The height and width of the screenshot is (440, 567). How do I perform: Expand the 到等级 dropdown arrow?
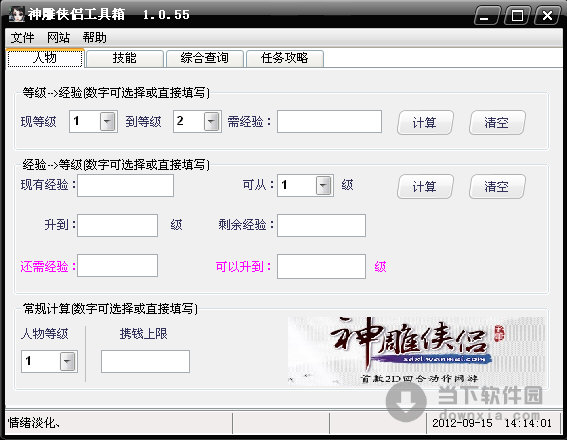(212, 121)
